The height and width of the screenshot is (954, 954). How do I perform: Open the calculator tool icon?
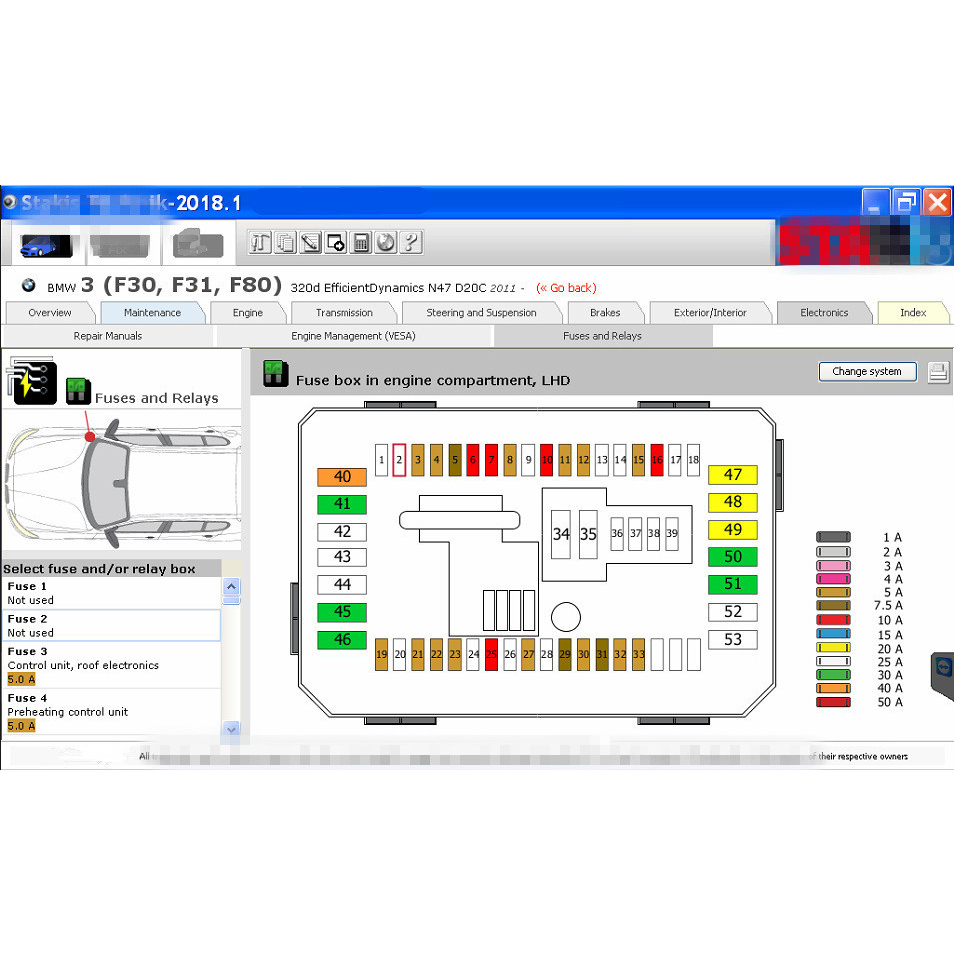(x=360, y=243)
